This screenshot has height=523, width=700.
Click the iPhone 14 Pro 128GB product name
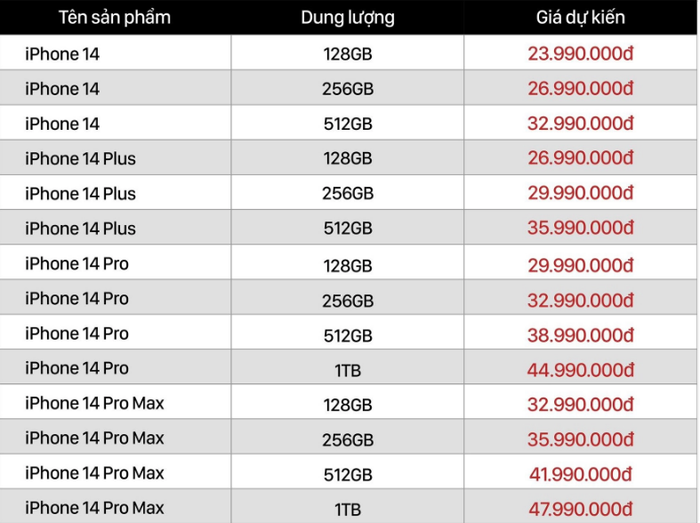77,263
